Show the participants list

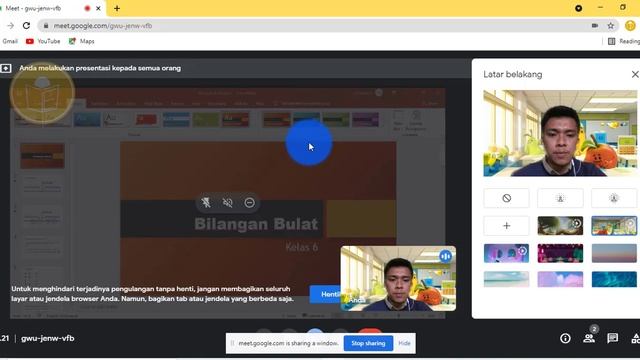coord(589,338)
